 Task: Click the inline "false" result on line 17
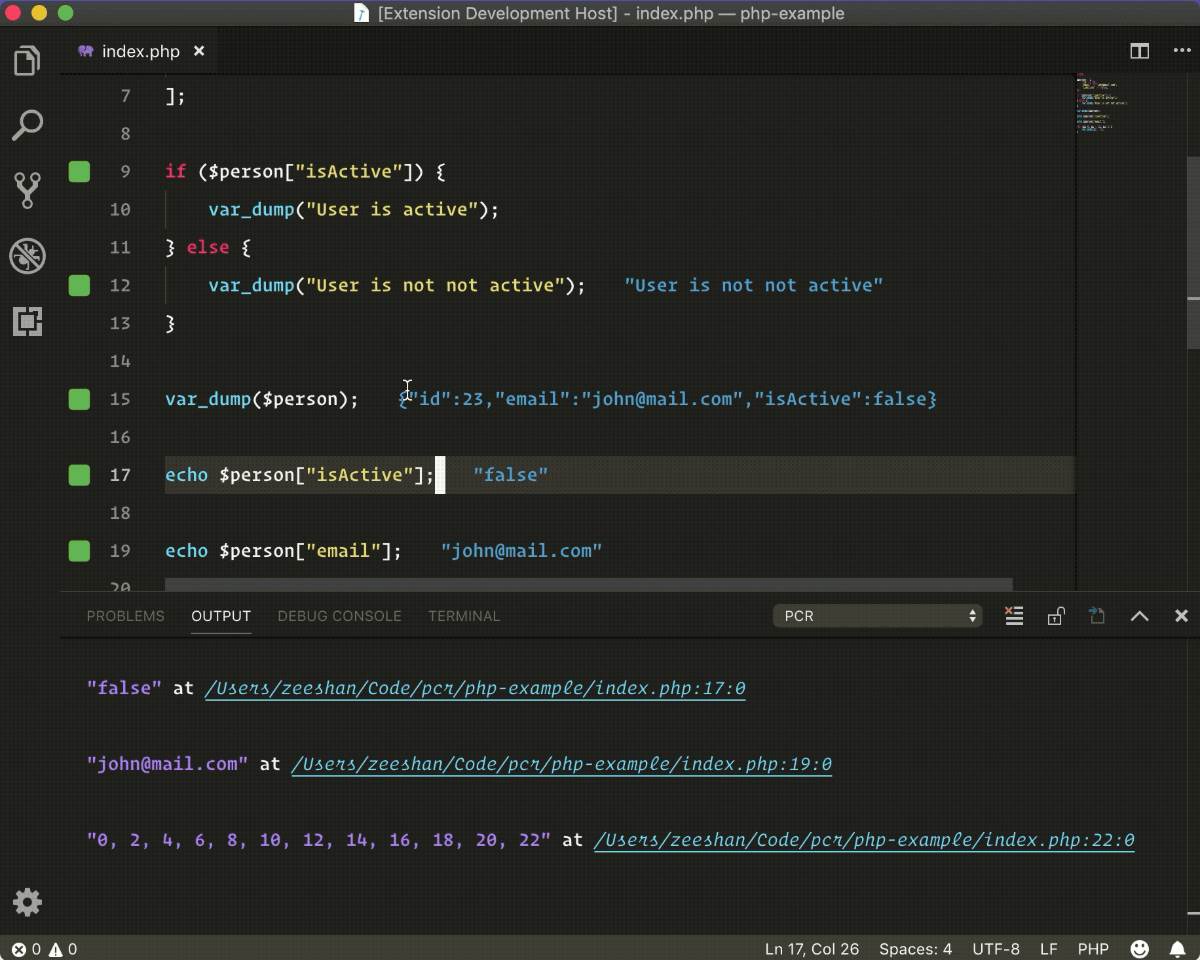coord(511,475)
